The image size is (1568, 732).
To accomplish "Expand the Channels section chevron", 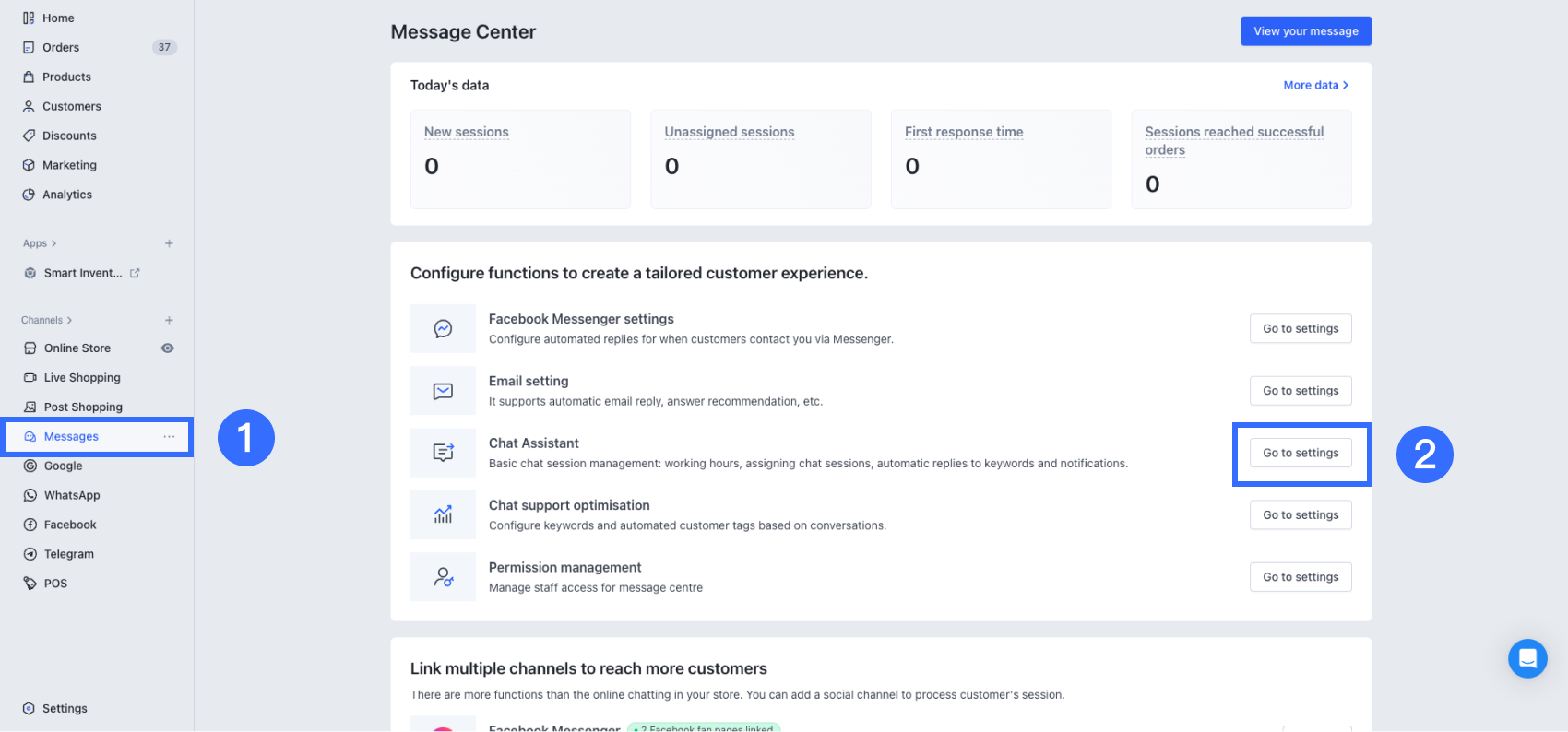I will point(69,321).
